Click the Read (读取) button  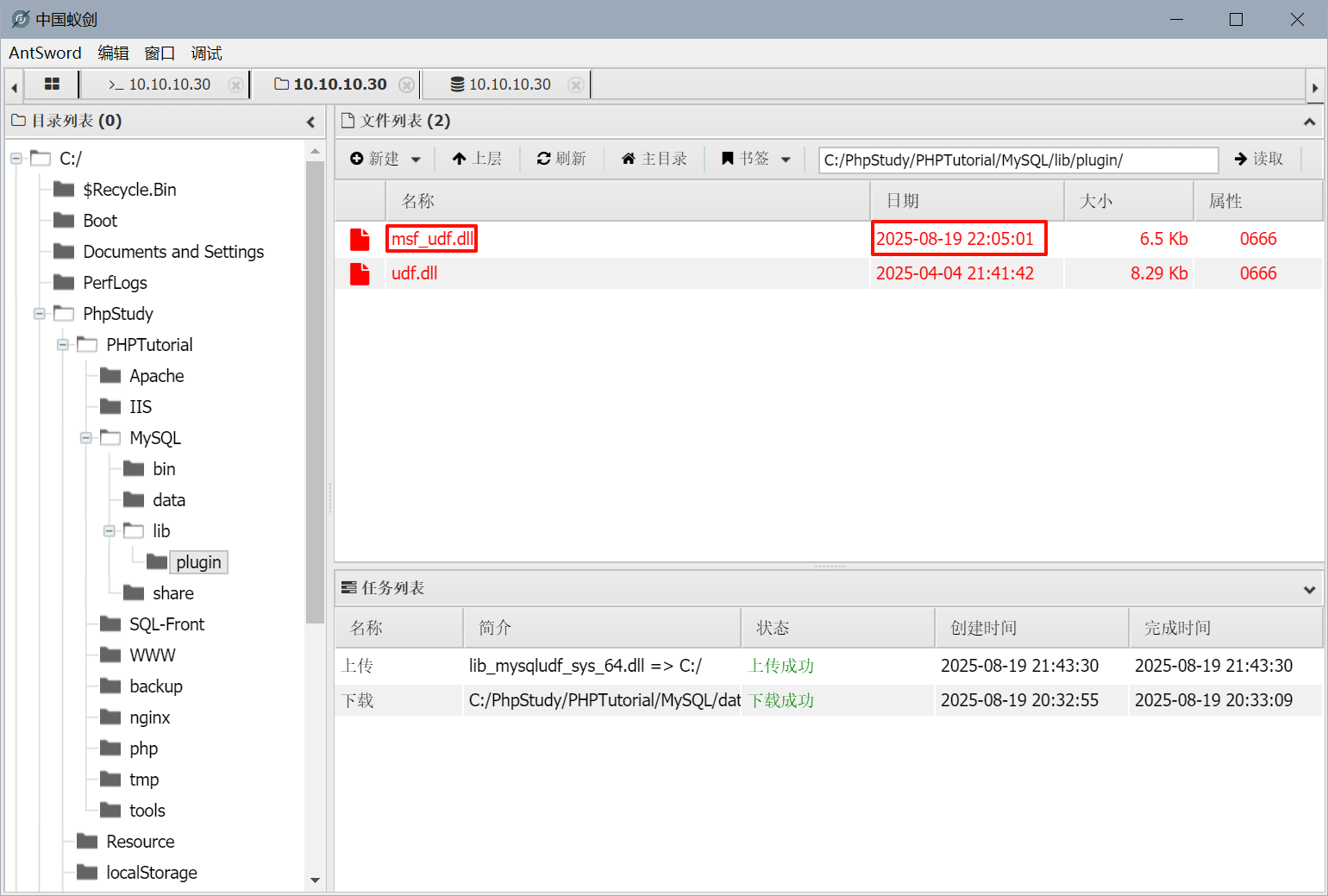click(1259, 159)
